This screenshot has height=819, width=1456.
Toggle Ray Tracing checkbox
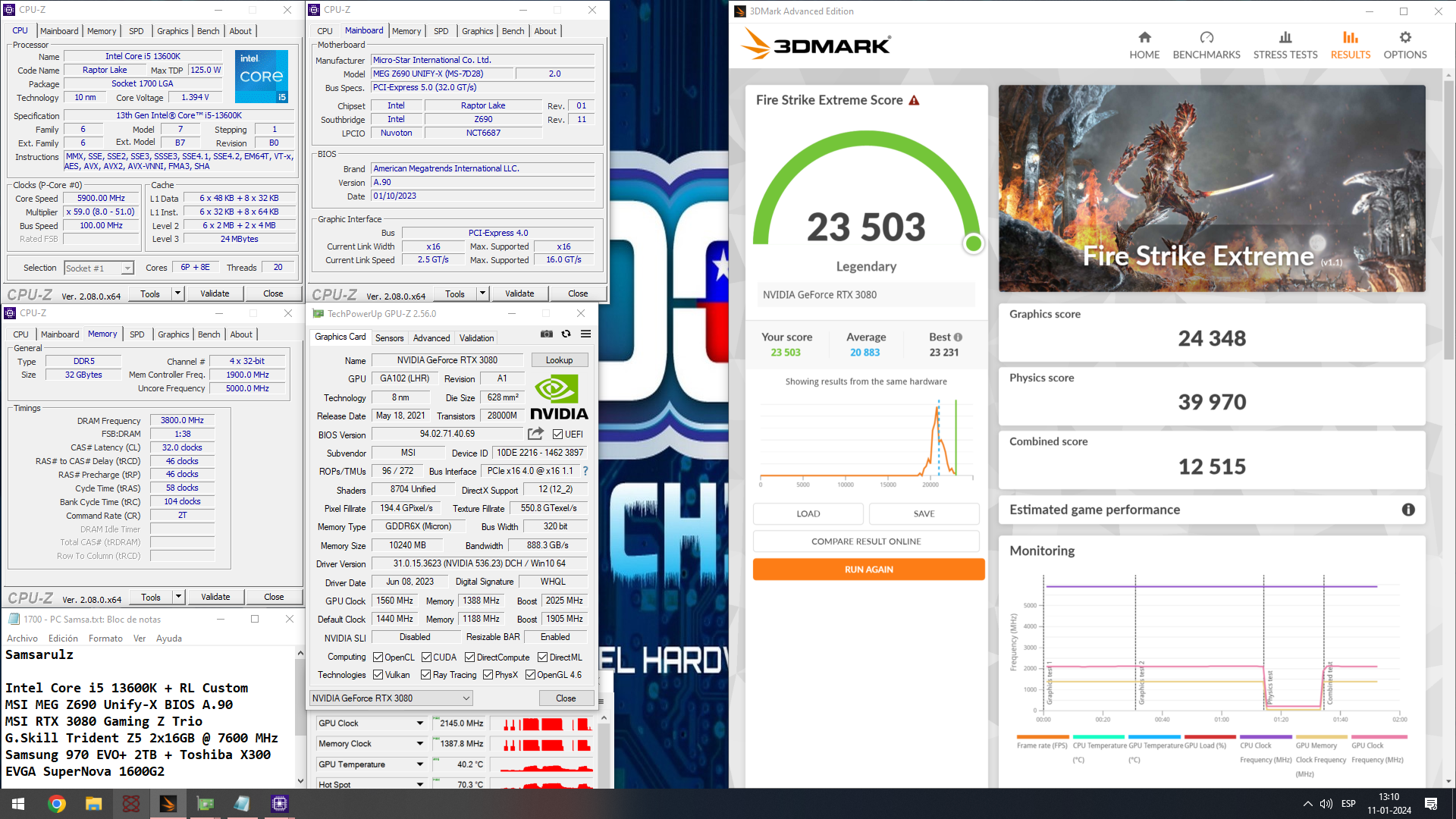(425, 674)
